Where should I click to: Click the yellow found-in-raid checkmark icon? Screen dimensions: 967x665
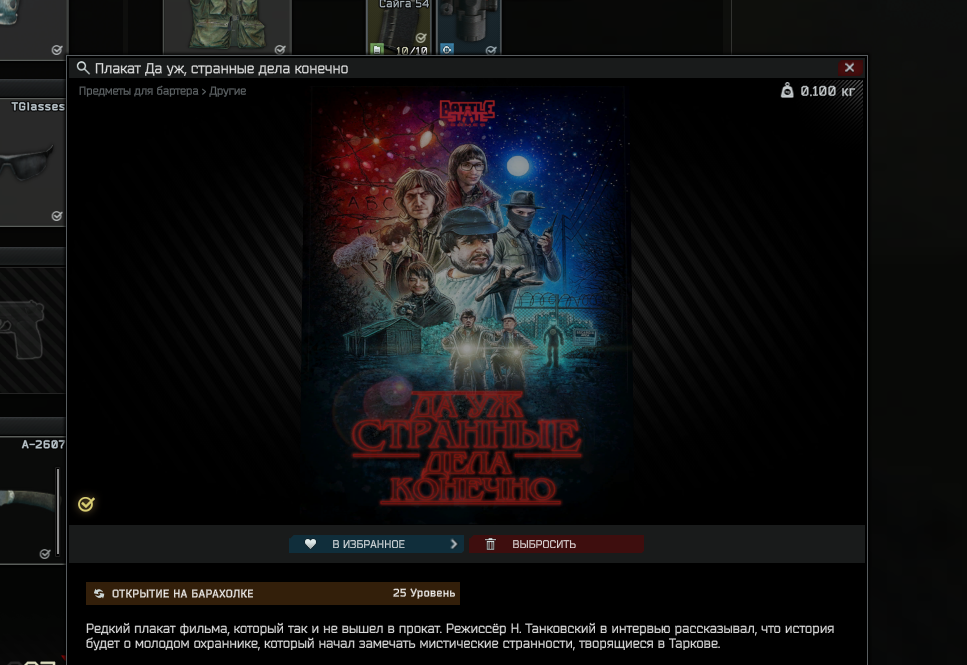86,504
